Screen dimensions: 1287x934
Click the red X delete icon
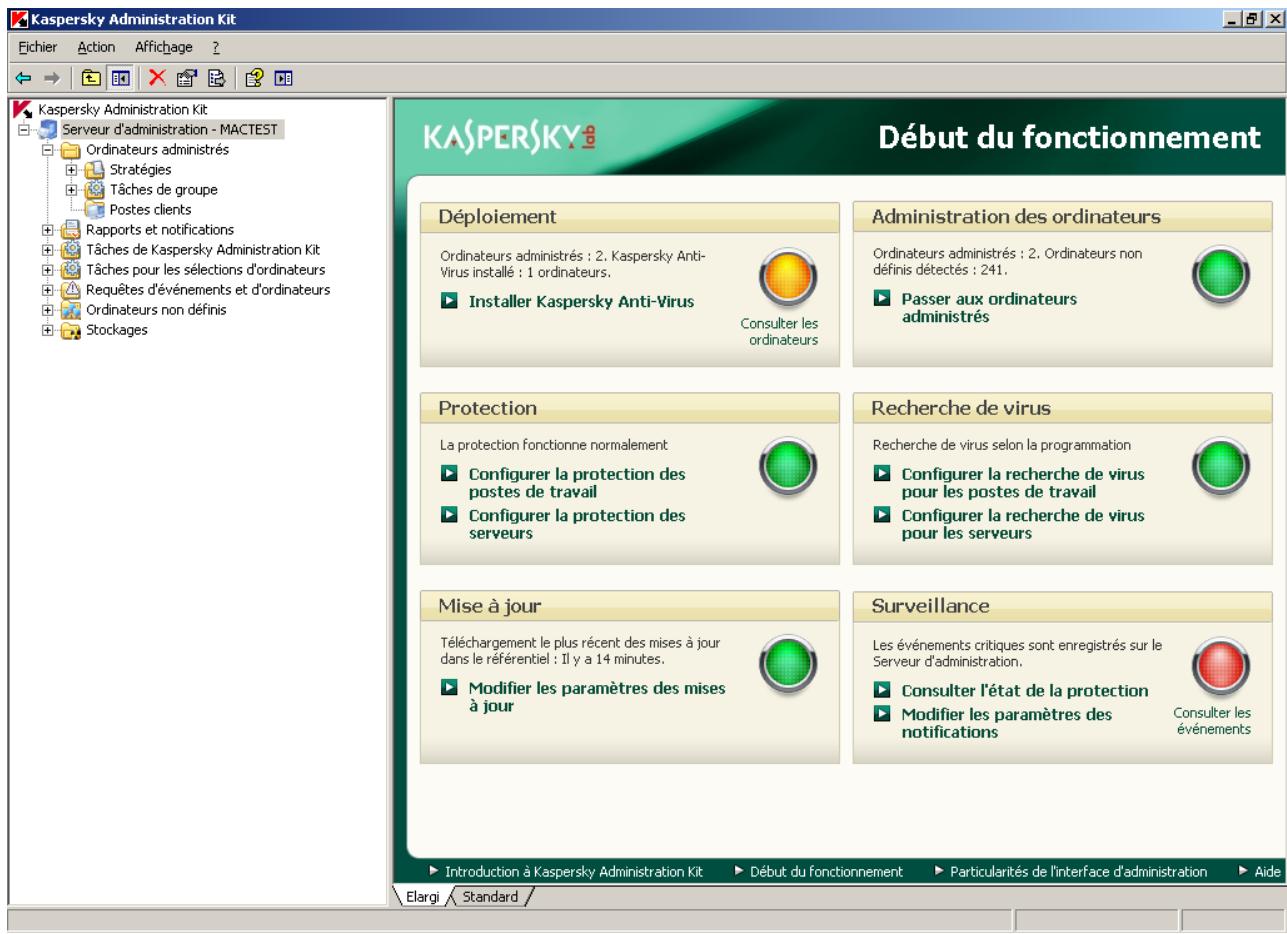click(157, 79)
